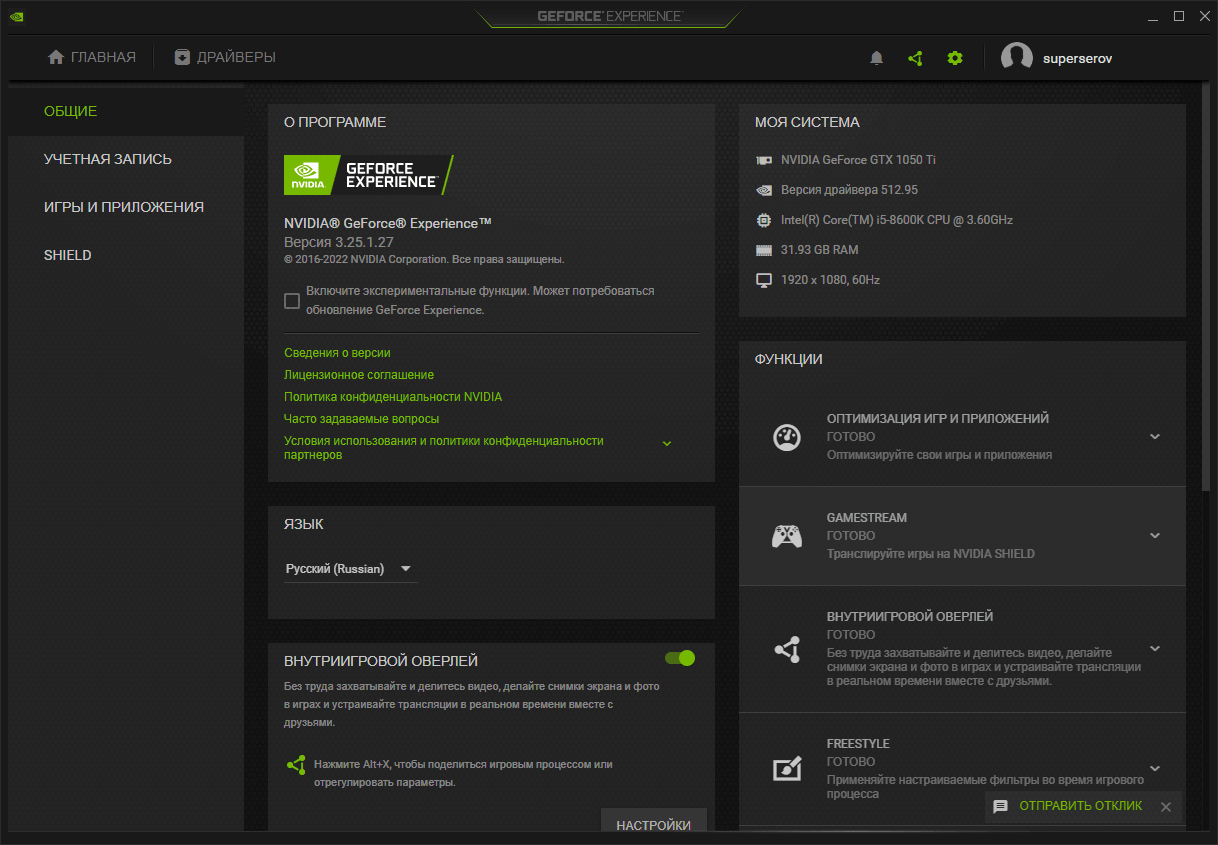1218x845 pixels.
Task: Click the monitor icon beside 1920 x 1080
Action: tap(764, 280)
